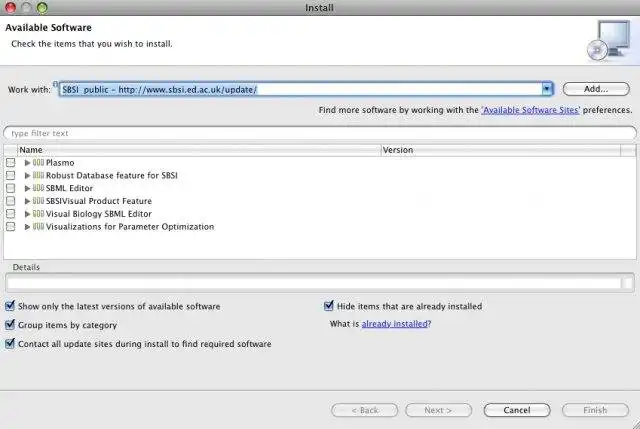Expand Visual Biology SBML Editor node

(27, 214)
